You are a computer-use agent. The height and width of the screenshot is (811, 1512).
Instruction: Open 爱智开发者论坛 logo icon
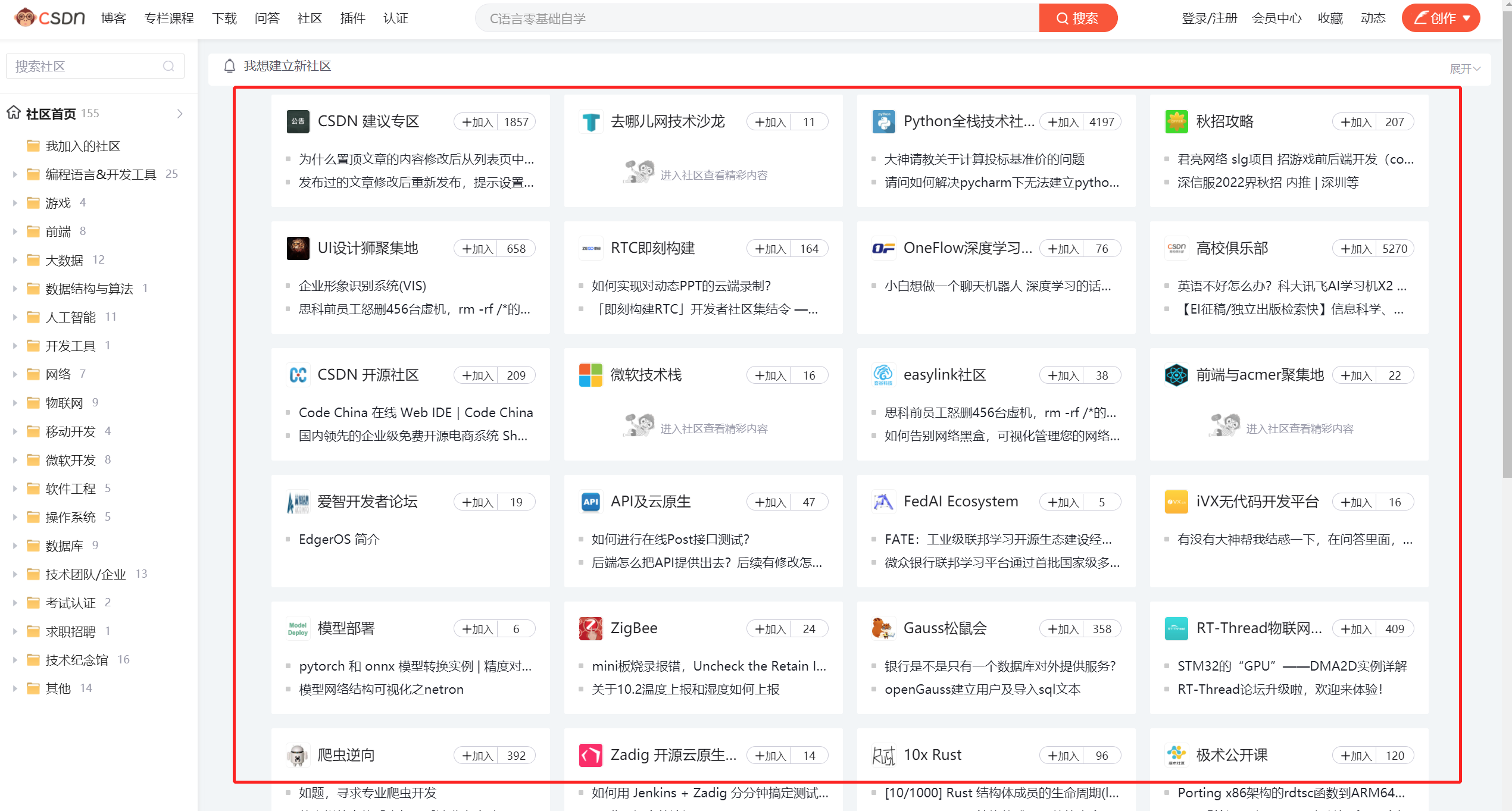pos(298,502)
